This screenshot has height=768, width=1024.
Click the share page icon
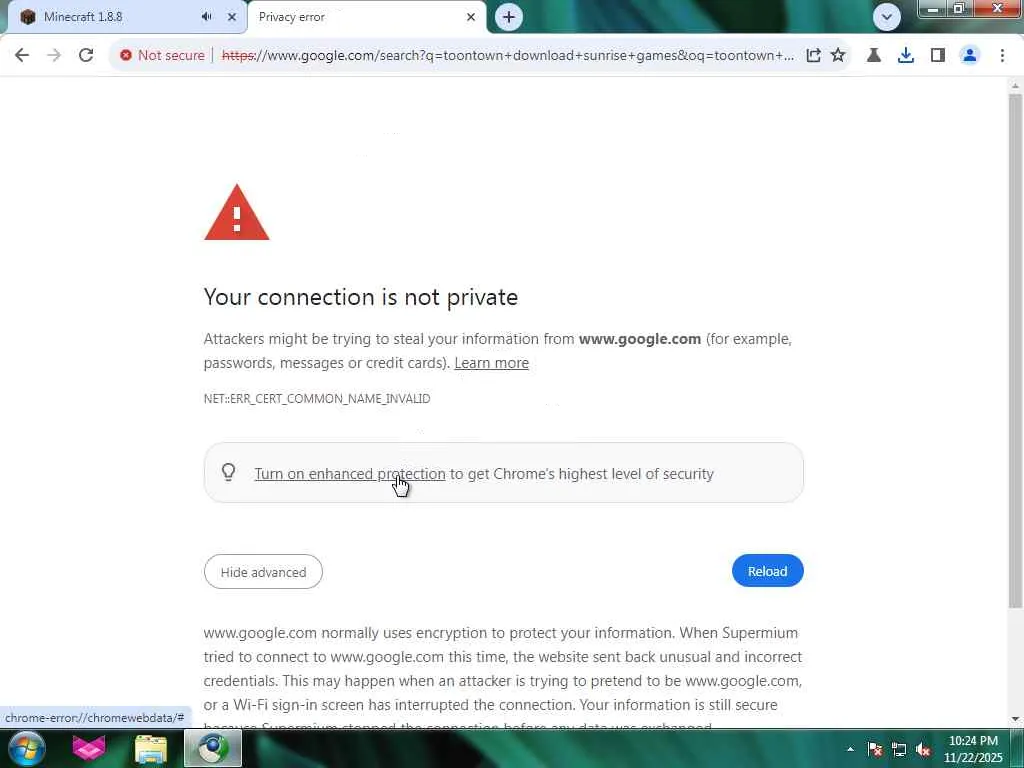(x=813, y=55)
